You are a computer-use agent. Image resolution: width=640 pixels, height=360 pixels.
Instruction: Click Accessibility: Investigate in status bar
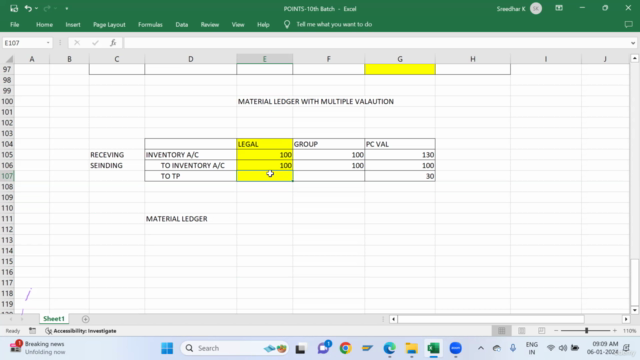[81, 331]
